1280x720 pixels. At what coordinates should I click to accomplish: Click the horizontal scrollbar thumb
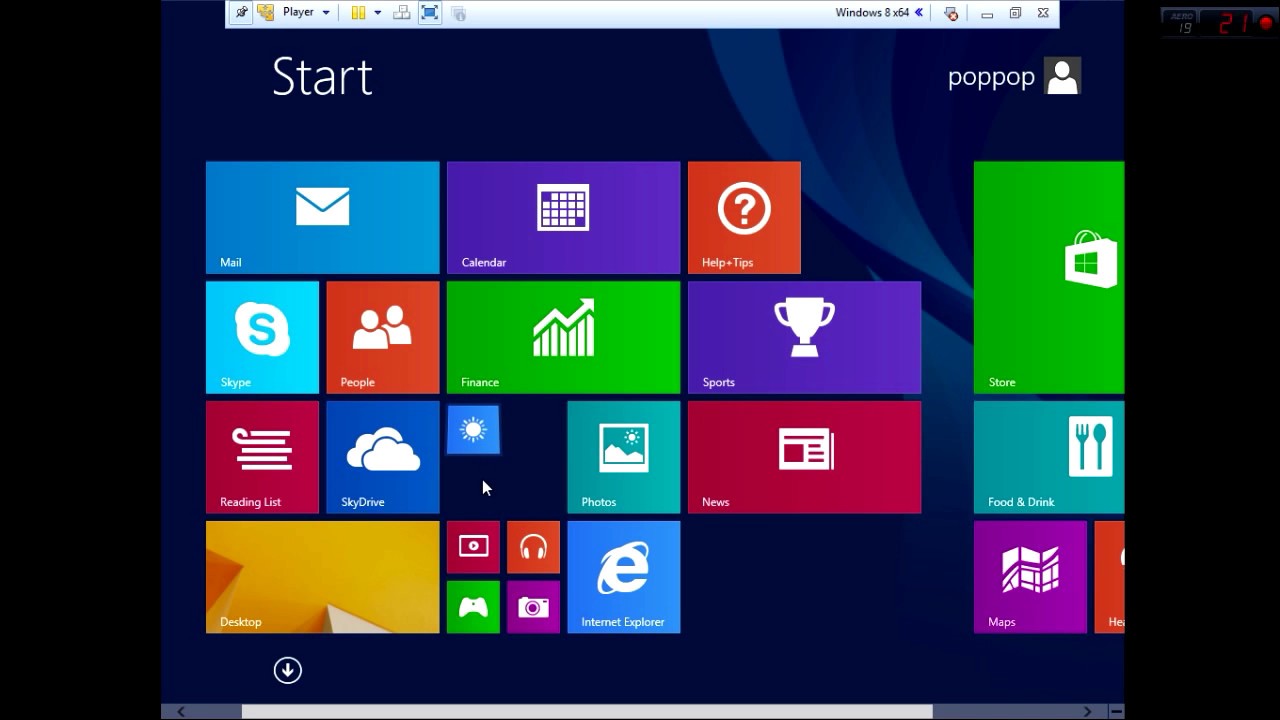[x=587, y=711]
